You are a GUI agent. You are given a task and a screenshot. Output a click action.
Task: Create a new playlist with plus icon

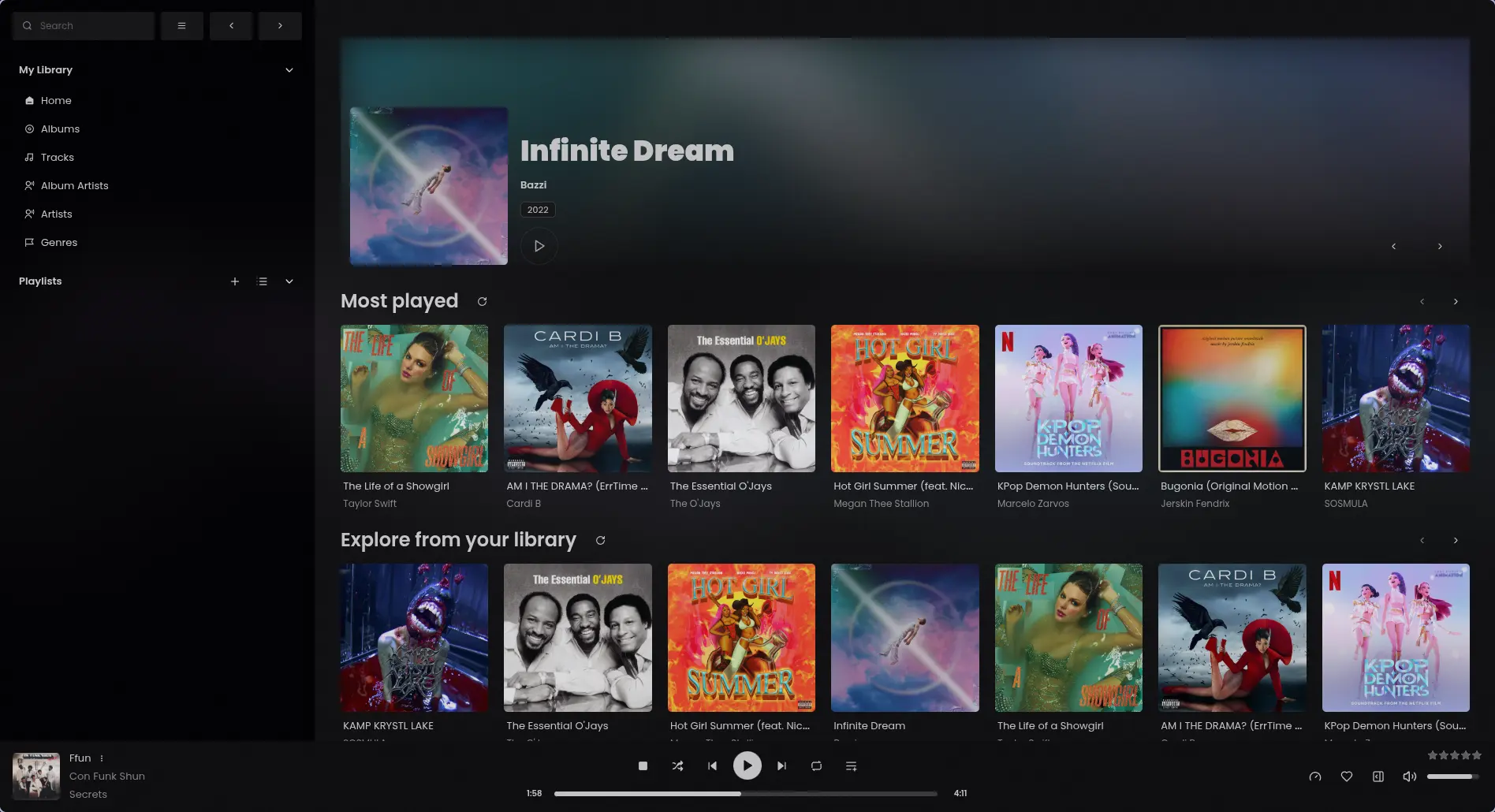pyautogui.click(x=234, y=281)
